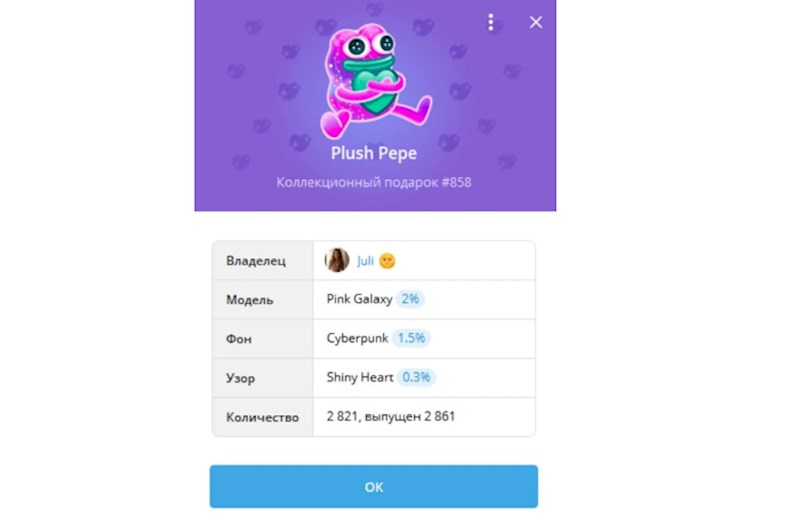Click the Коллекционный подарок #858 subtitle
800x525 pixels.
click(374, 183)
